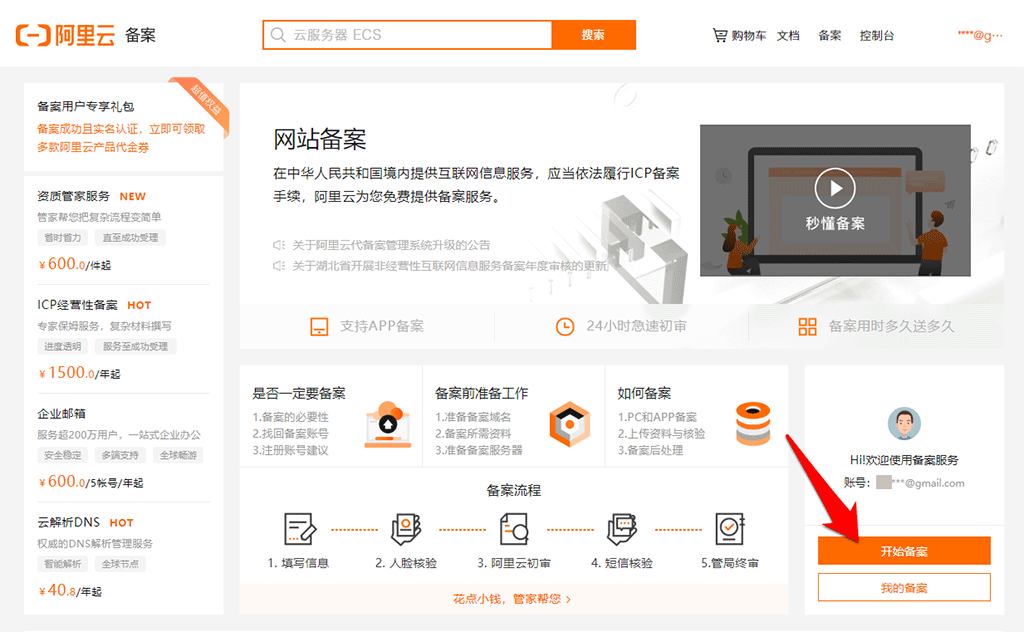The height and width of the screenshot is (632, 1024).
Task: Open the shopping cart icon
Action: (720, 35)
